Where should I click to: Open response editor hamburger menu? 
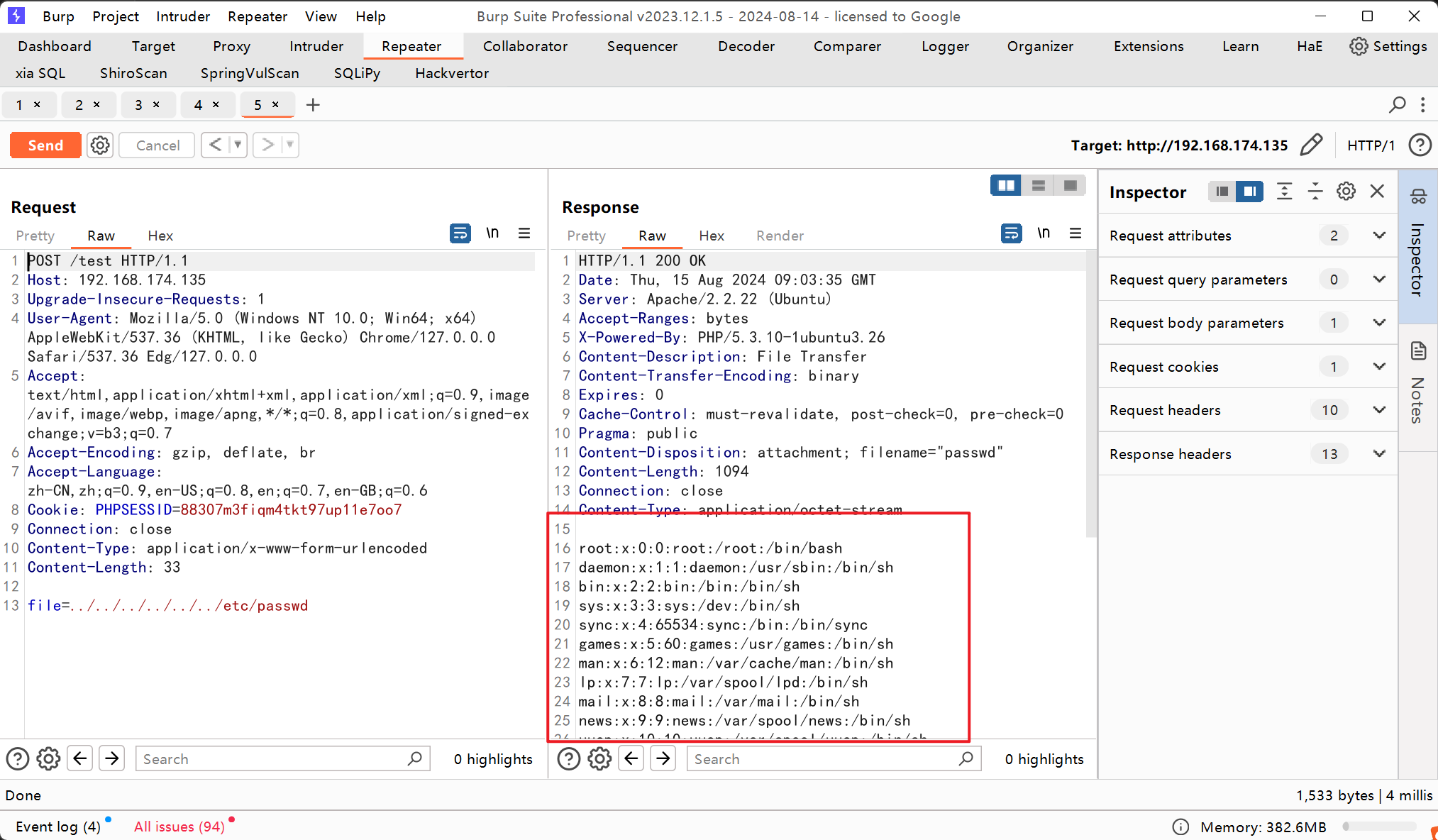coord(1075,233)
